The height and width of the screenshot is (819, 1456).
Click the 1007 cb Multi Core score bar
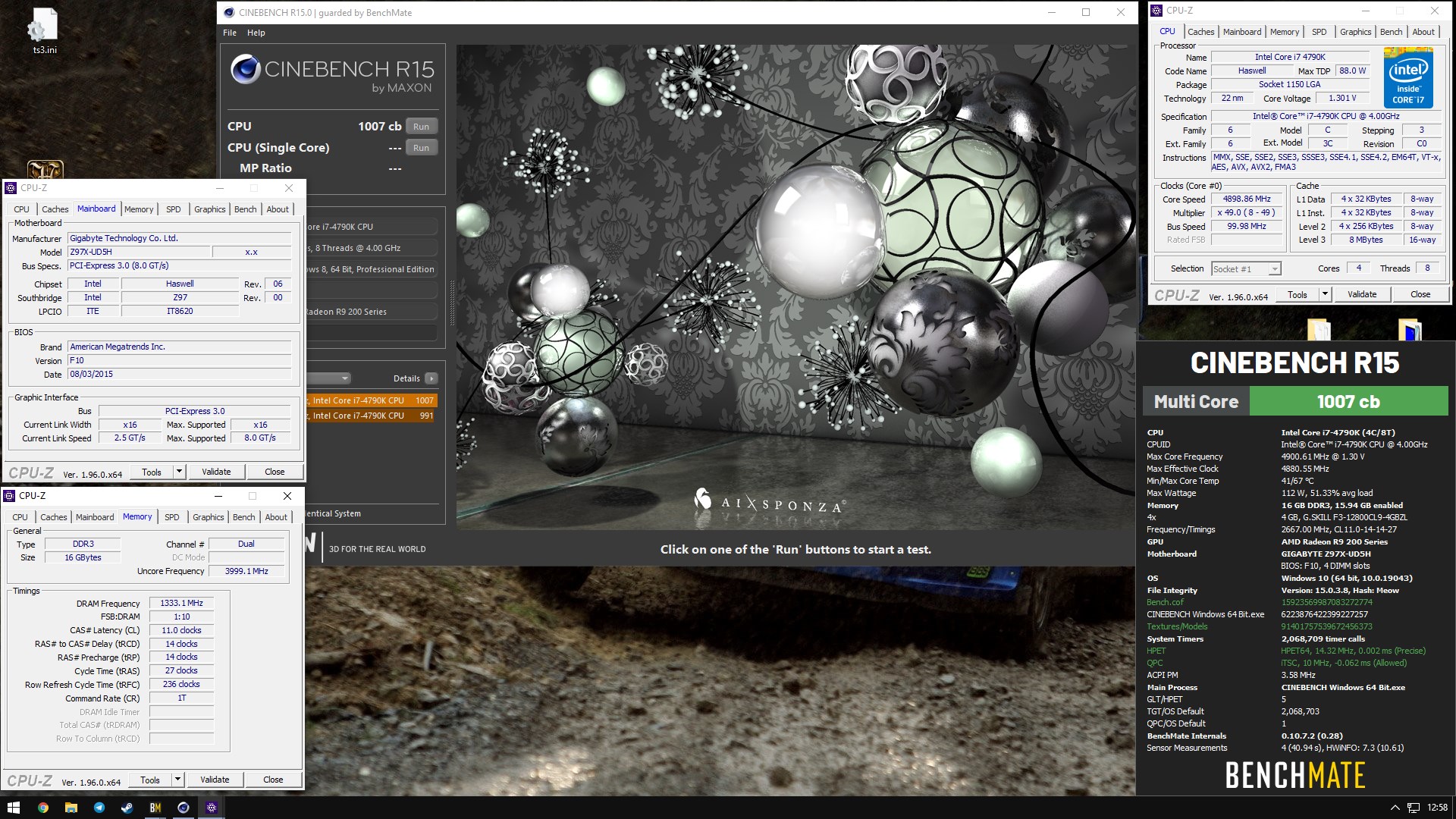click(x=1348, y=401)
